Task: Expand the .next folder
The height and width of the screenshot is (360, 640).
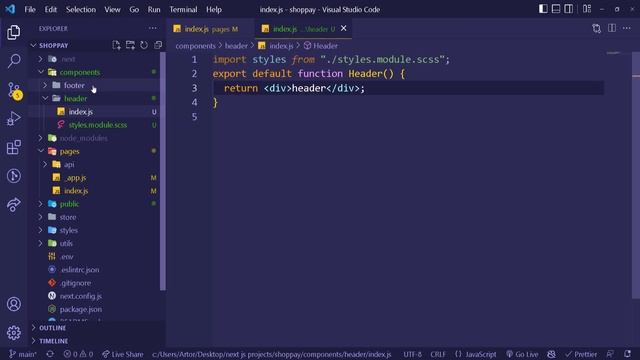Action: click(x=40, y=59)
